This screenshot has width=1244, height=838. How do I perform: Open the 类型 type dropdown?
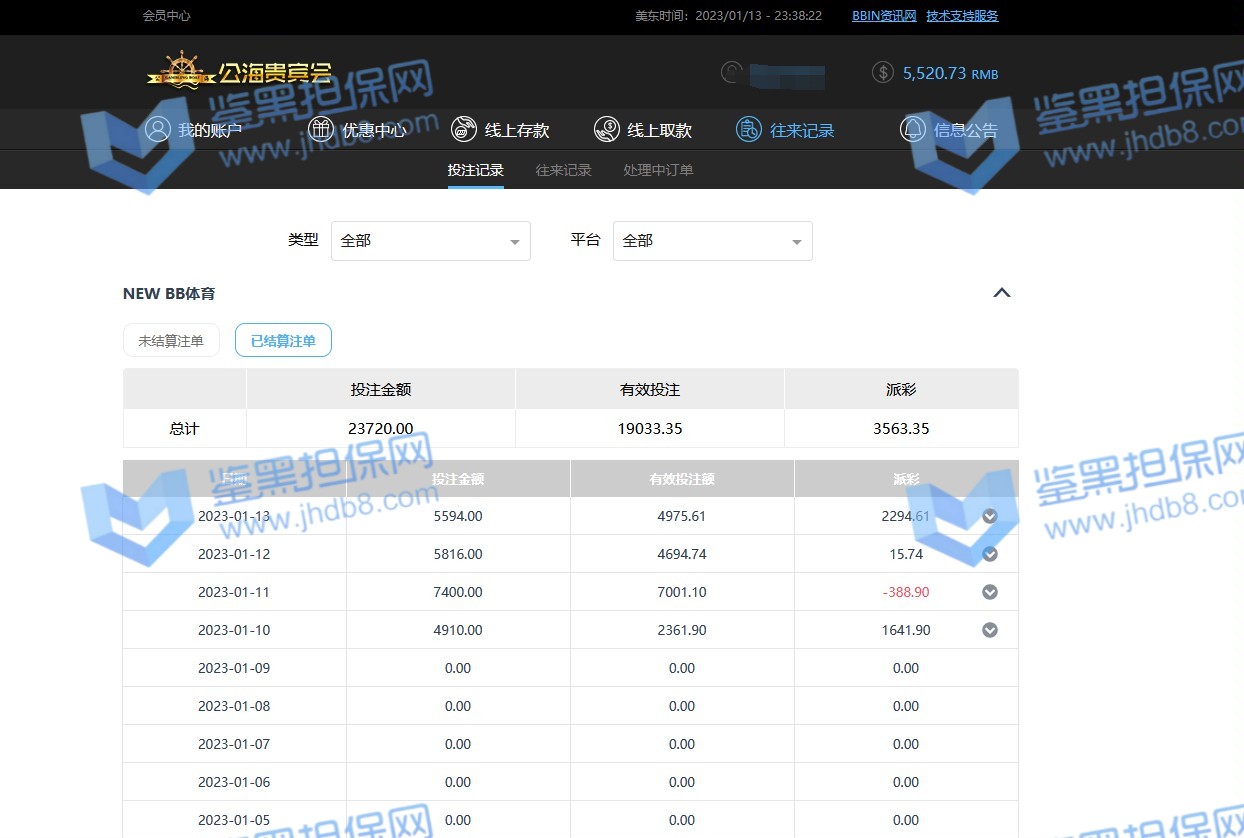point(430,241)
